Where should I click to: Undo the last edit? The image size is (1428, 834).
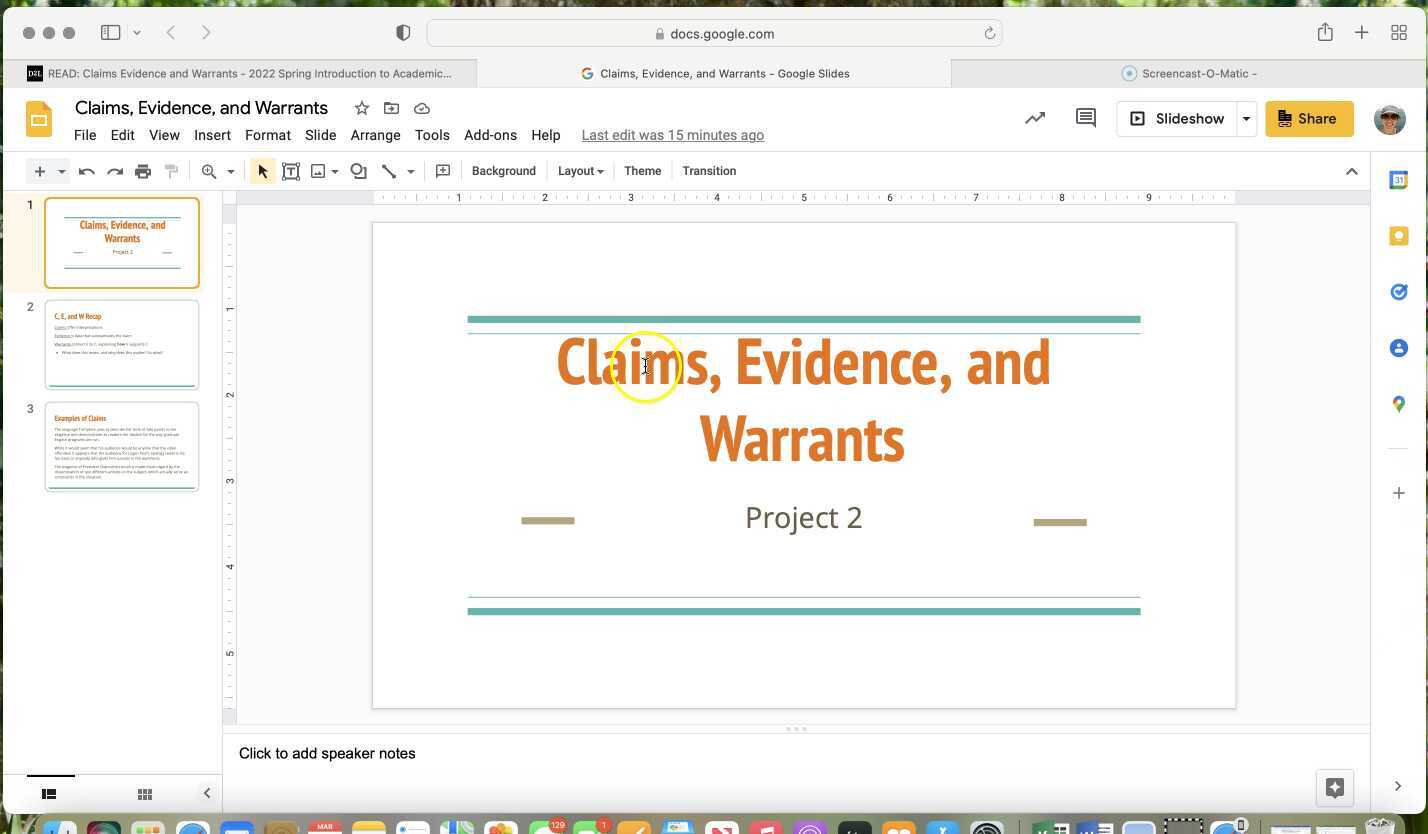[87, 171]
